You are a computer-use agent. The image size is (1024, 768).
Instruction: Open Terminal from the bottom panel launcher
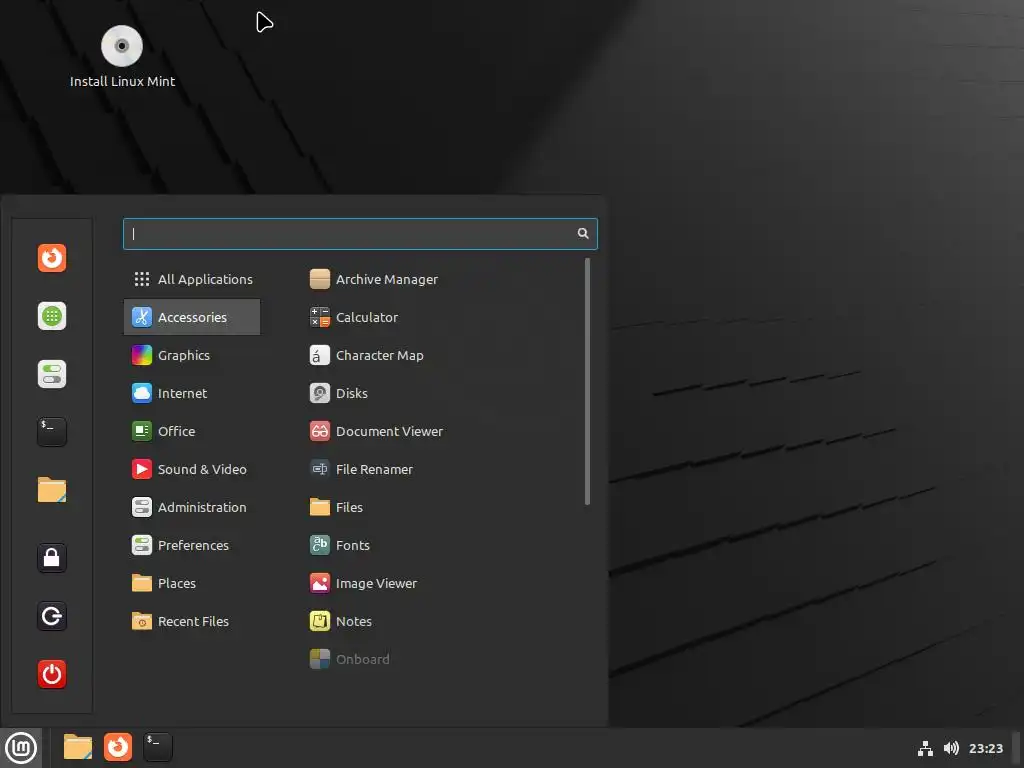point(158,747)
